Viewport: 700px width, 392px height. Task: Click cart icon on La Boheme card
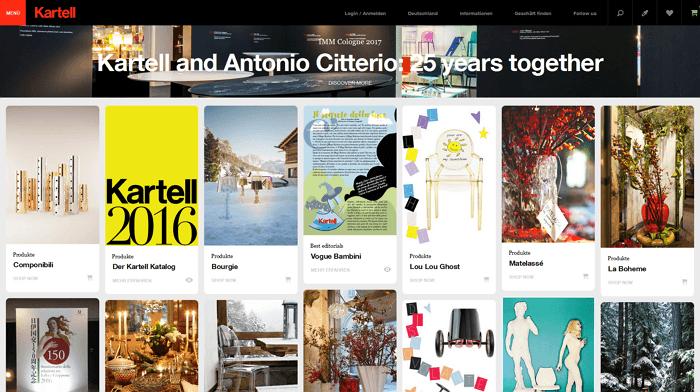(684, 282)
